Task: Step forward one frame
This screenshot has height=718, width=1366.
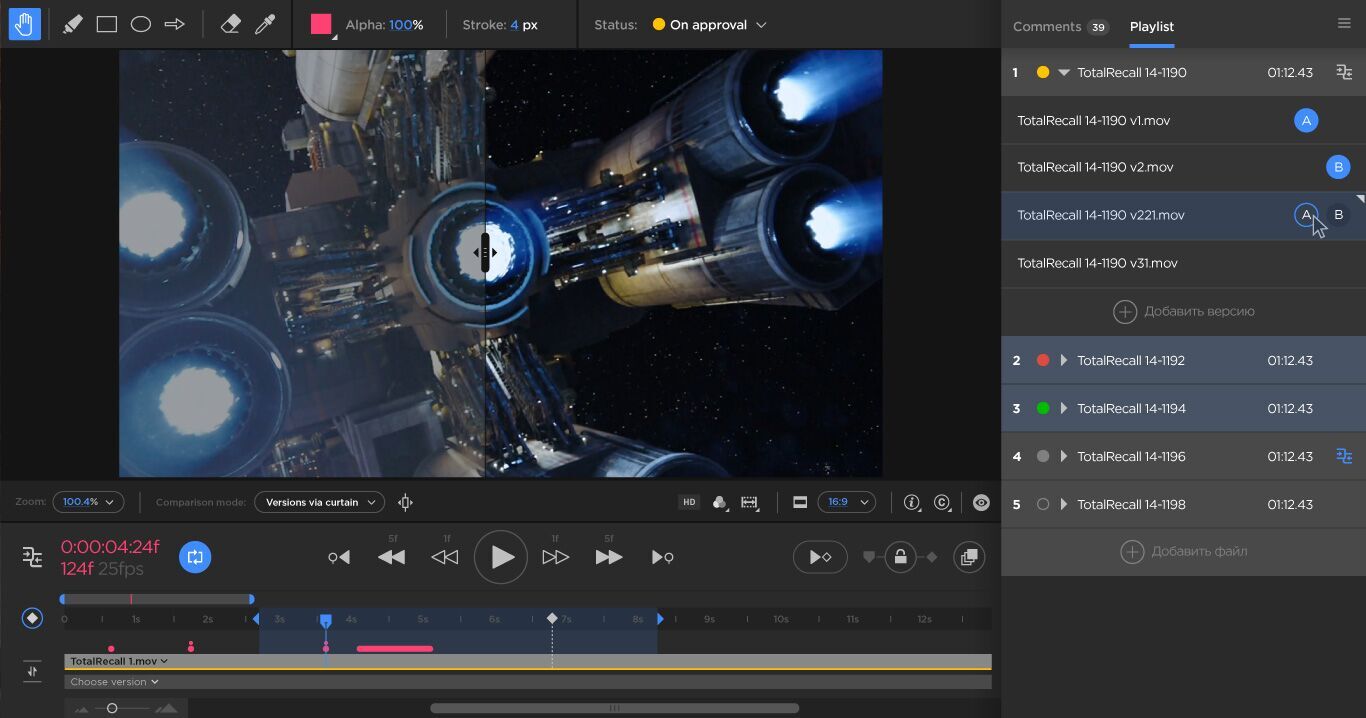Action: click(555, 557)
